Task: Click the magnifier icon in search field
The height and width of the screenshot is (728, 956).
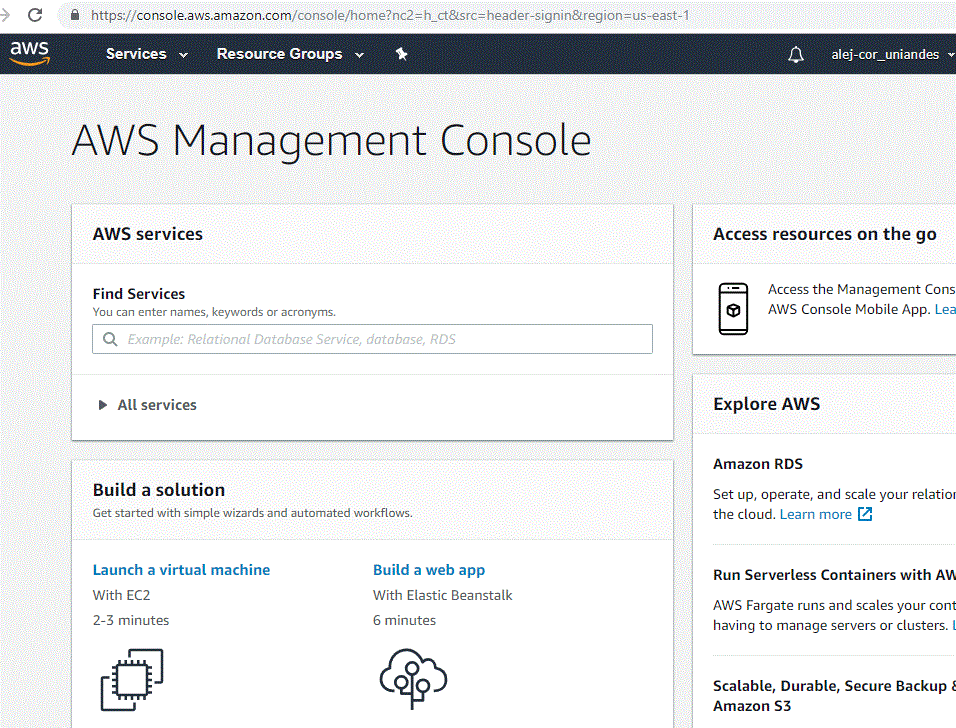Action: click(x=110, y=339)
